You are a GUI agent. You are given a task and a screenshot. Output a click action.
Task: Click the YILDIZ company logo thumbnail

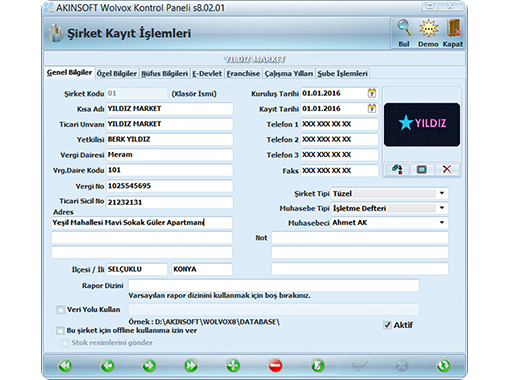click(422, 125)
